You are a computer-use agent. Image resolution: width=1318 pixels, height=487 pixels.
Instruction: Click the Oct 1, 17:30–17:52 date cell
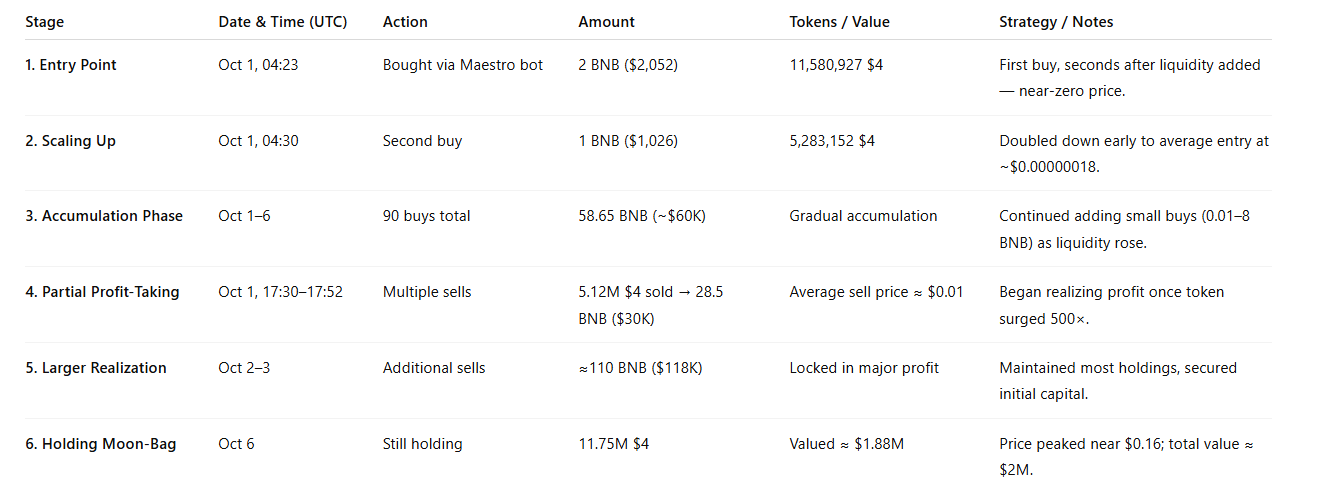coord(280,292)
